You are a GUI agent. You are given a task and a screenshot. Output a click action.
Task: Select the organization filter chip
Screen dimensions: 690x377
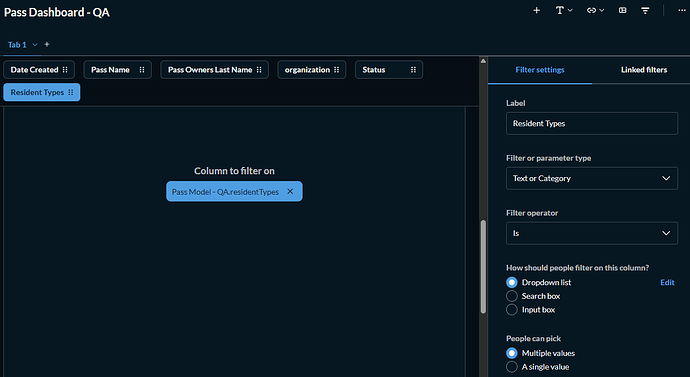point(312,70)
